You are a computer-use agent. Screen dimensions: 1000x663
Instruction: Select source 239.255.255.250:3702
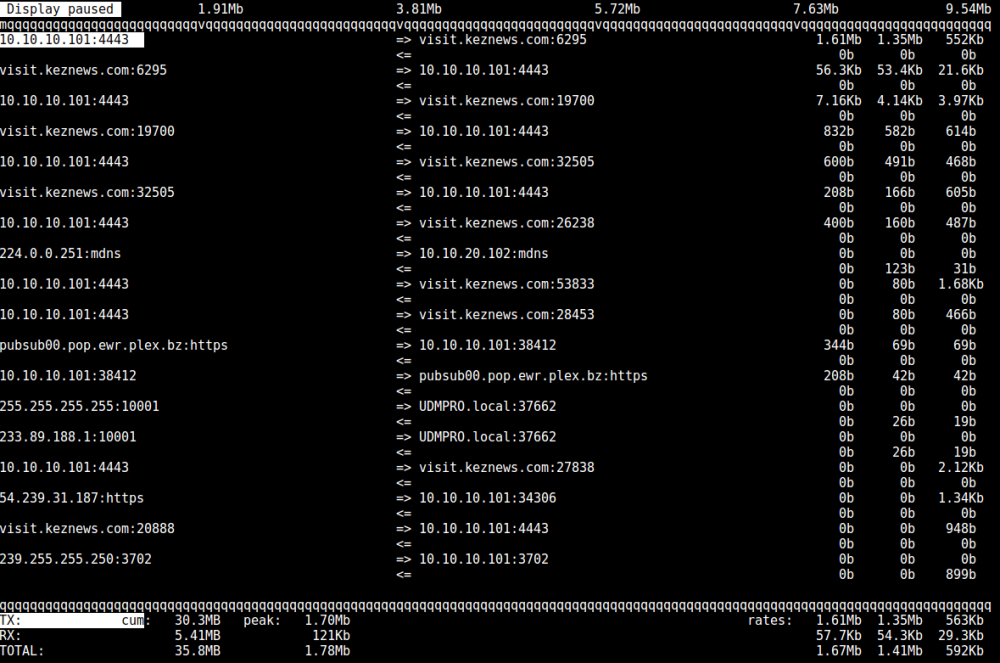tap(76, 560)
